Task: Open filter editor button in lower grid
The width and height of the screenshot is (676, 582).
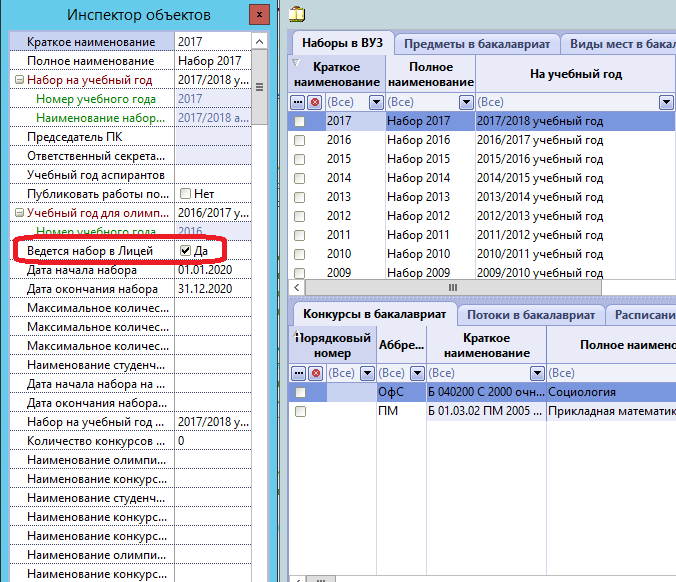Action: pos(298,373)
